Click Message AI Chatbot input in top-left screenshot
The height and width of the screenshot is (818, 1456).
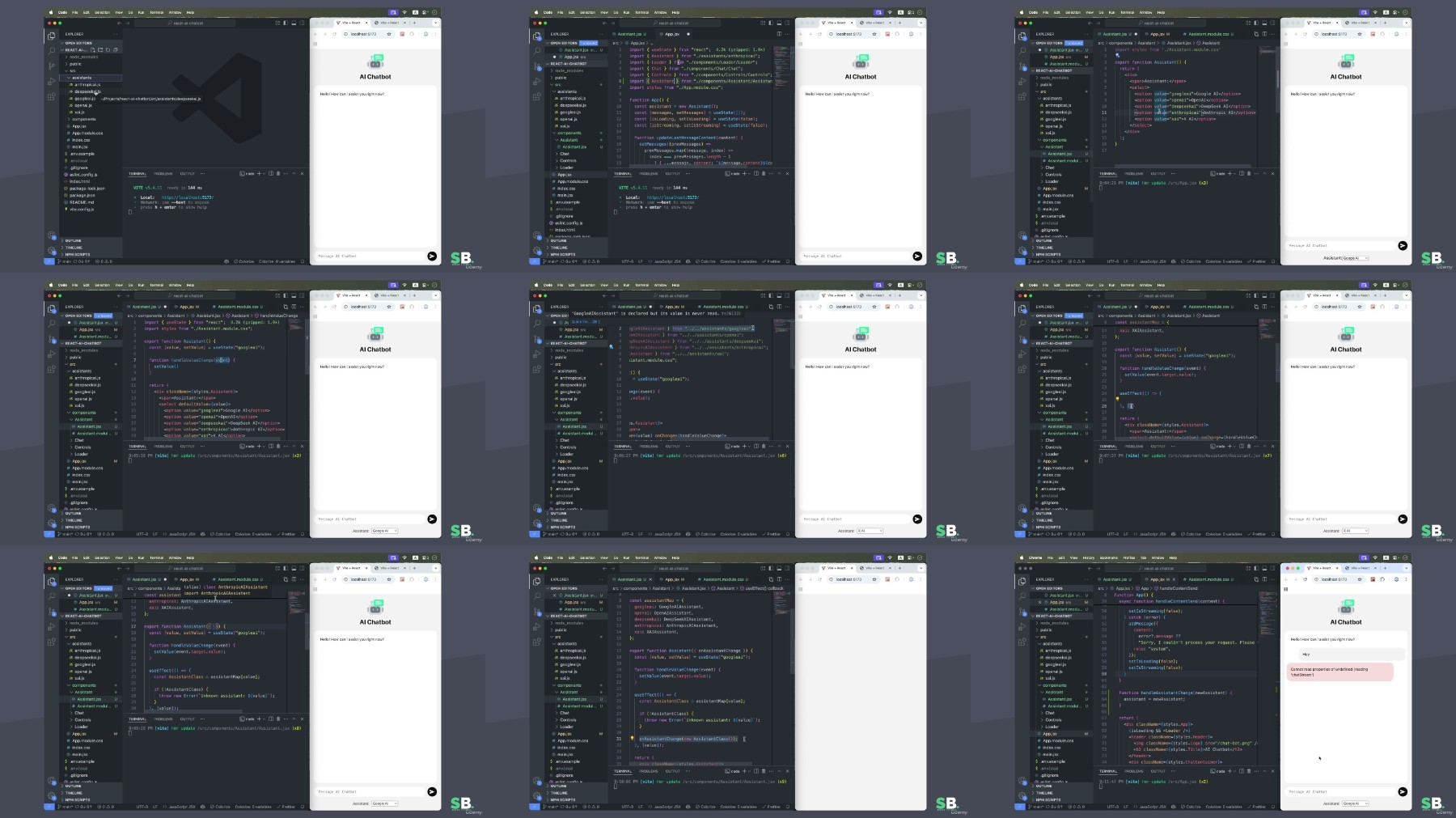(370, 256)
